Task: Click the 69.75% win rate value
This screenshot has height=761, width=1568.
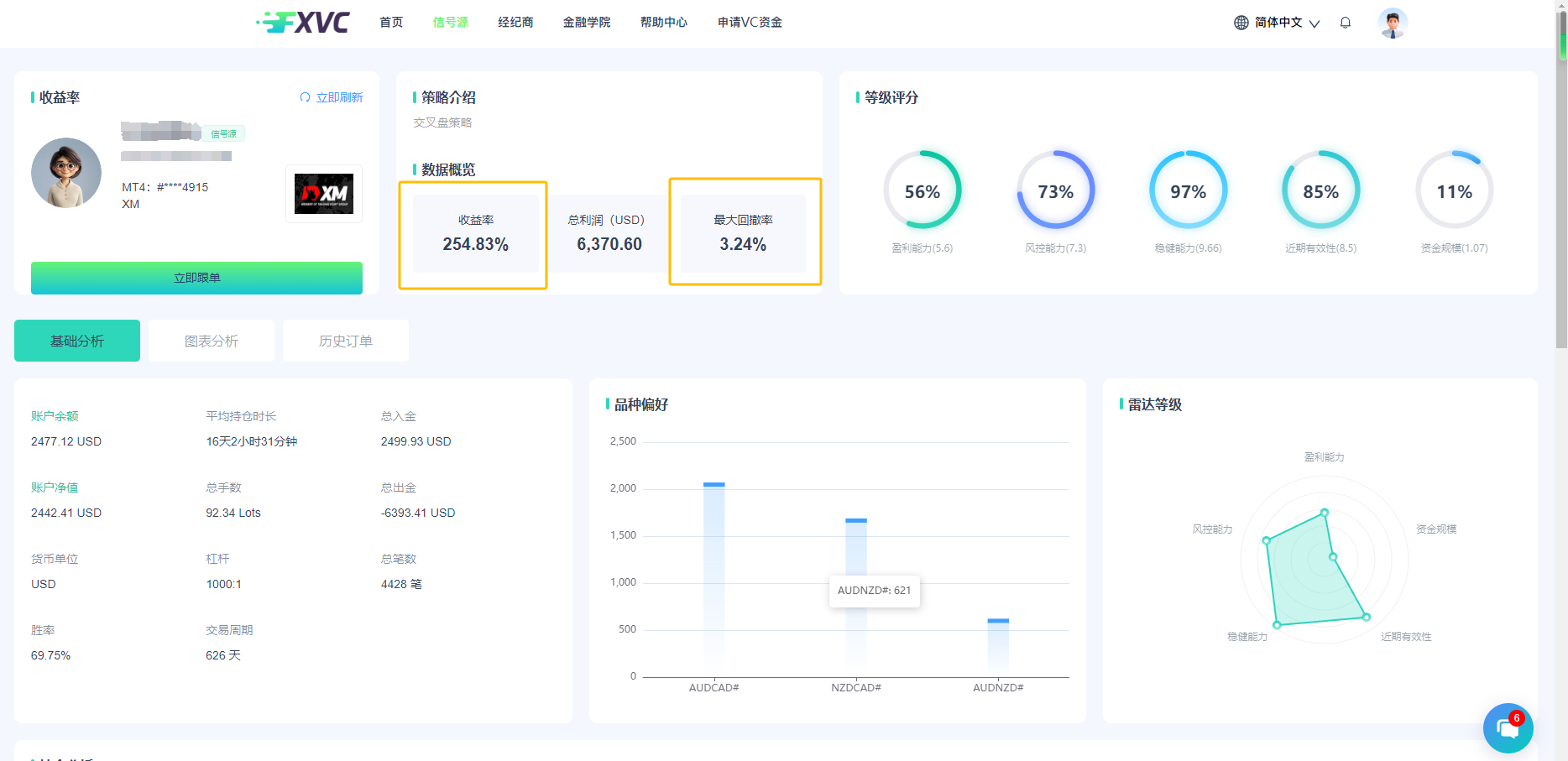Action: [x=50, y=655]
